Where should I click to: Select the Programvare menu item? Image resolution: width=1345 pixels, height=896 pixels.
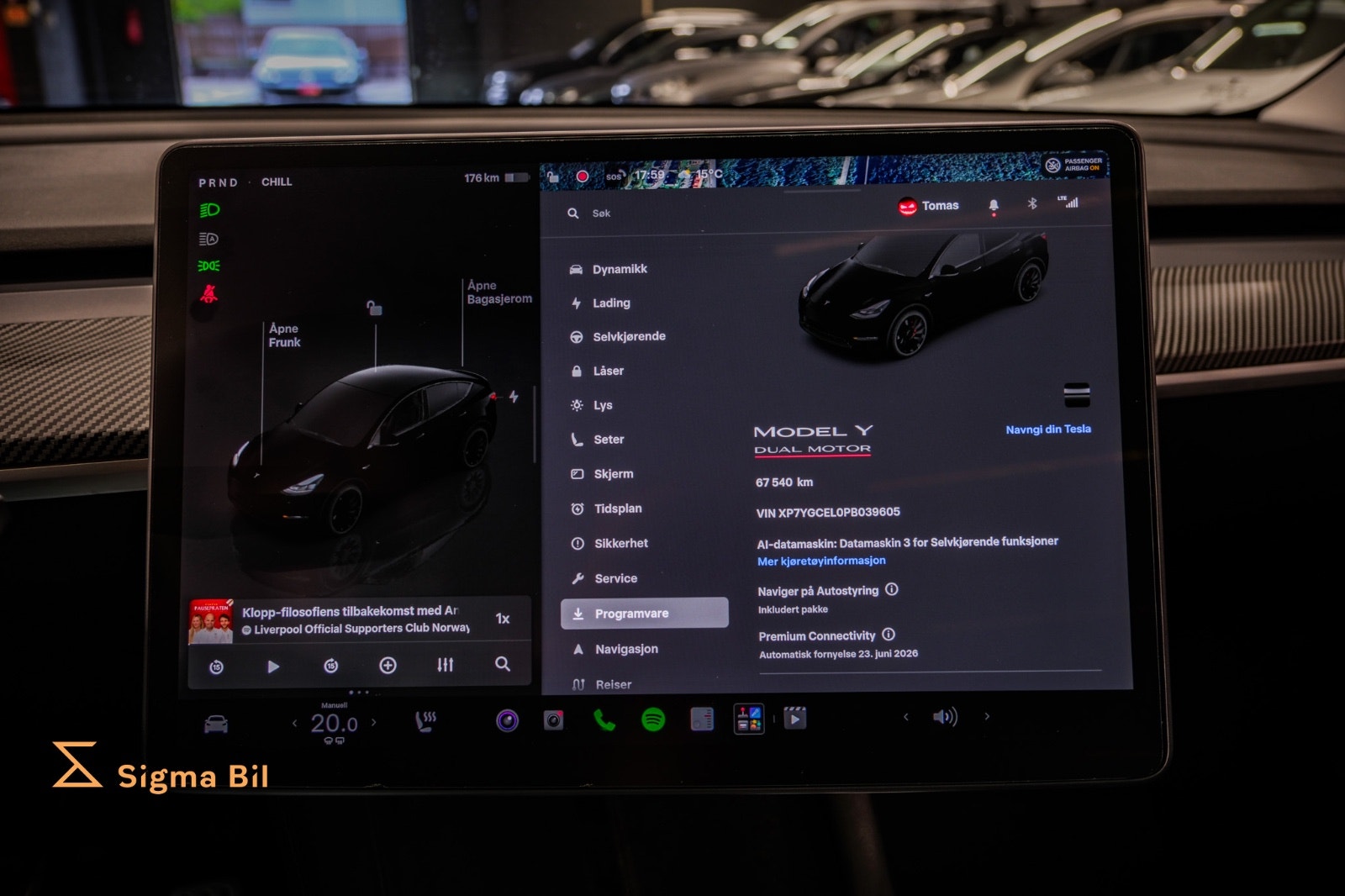pos(645,614)
